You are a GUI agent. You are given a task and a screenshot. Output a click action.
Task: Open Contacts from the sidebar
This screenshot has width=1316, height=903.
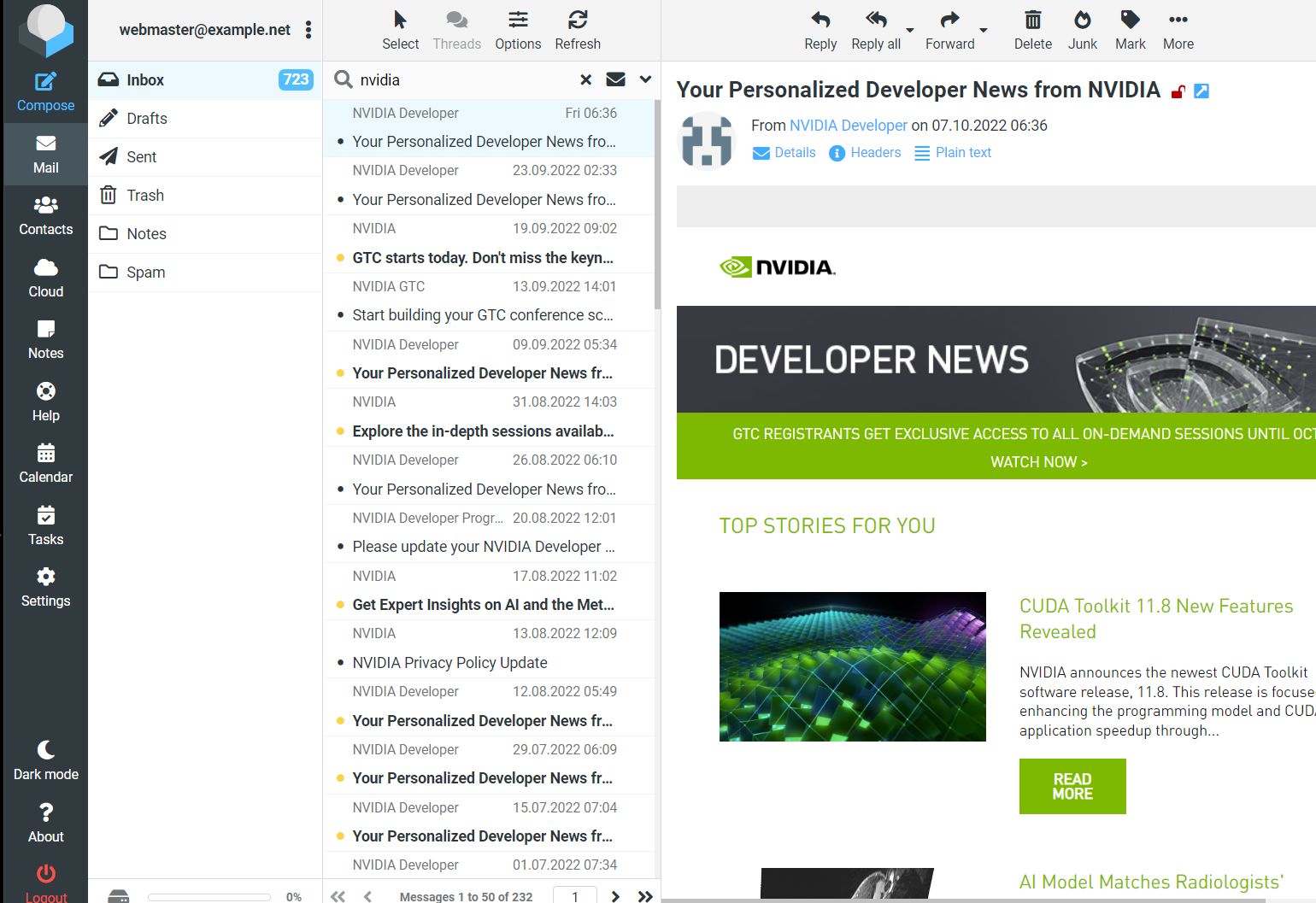(45, 216)
